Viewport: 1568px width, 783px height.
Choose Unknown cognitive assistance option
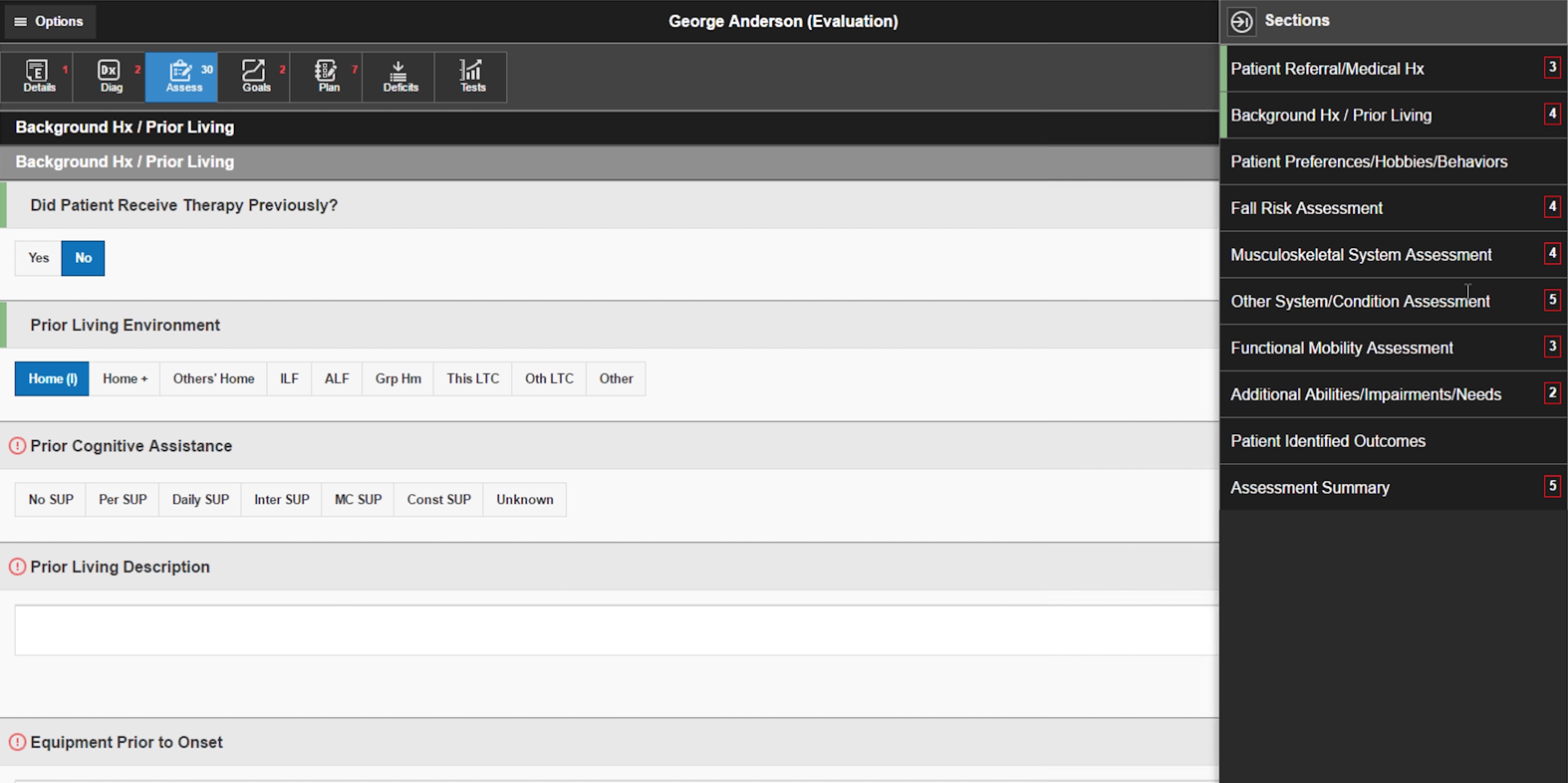point(524,500)
